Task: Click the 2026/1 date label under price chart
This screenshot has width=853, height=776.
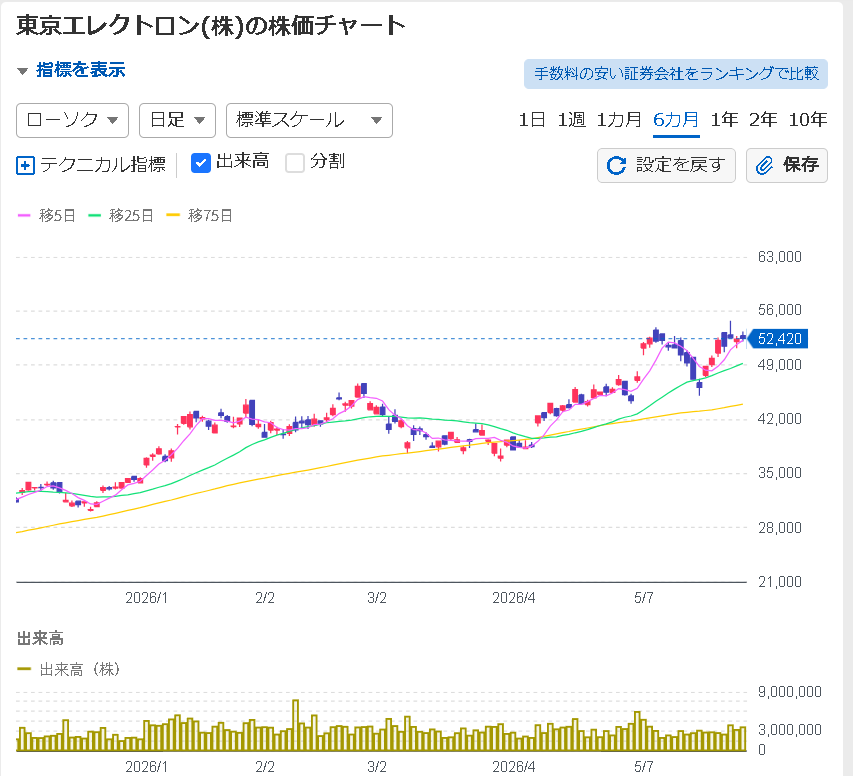Action: coord(146,598)
